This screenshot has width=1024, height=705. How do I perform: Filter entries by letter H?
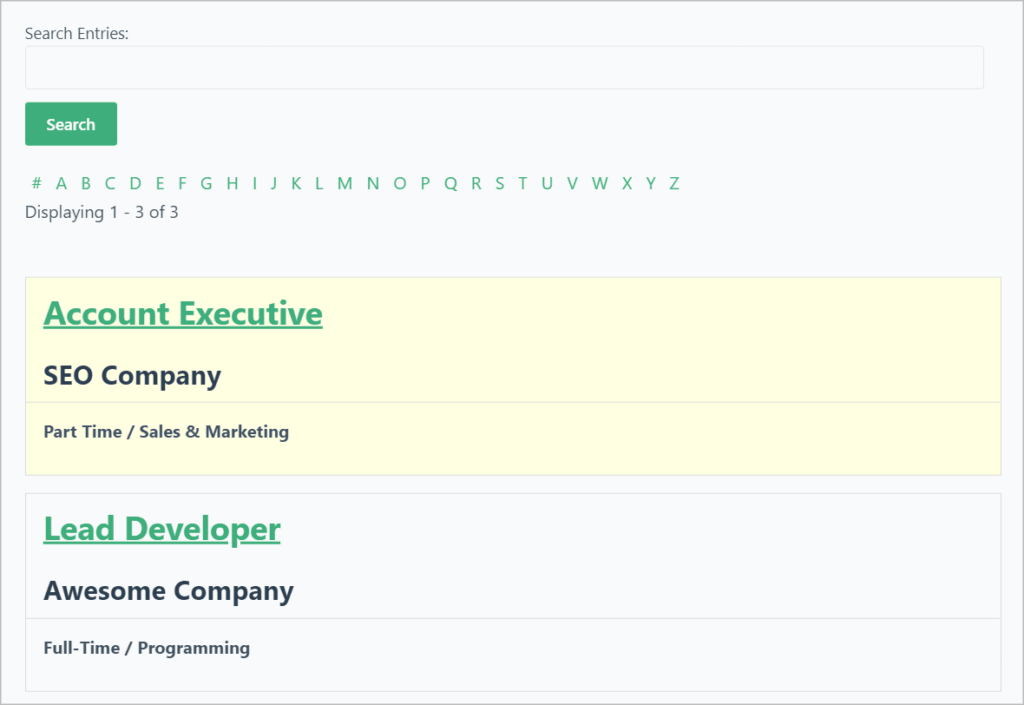(232, 183)
